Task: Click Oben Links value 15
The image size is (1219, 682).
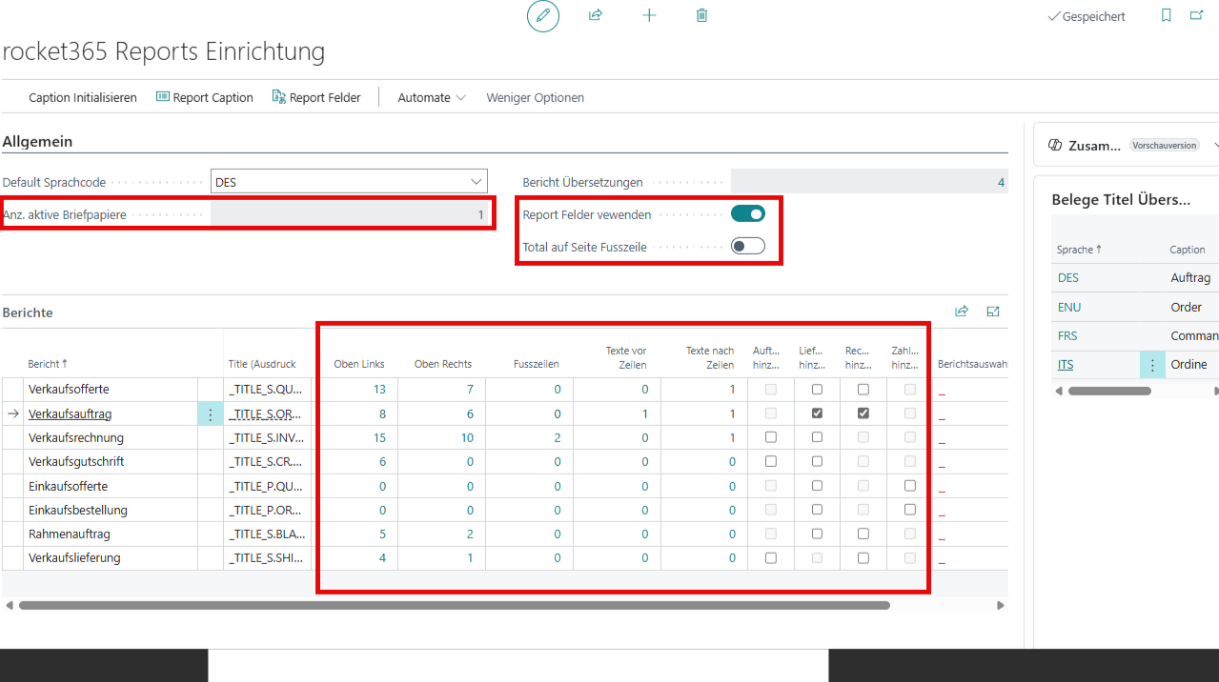Action: coord(379,437)
